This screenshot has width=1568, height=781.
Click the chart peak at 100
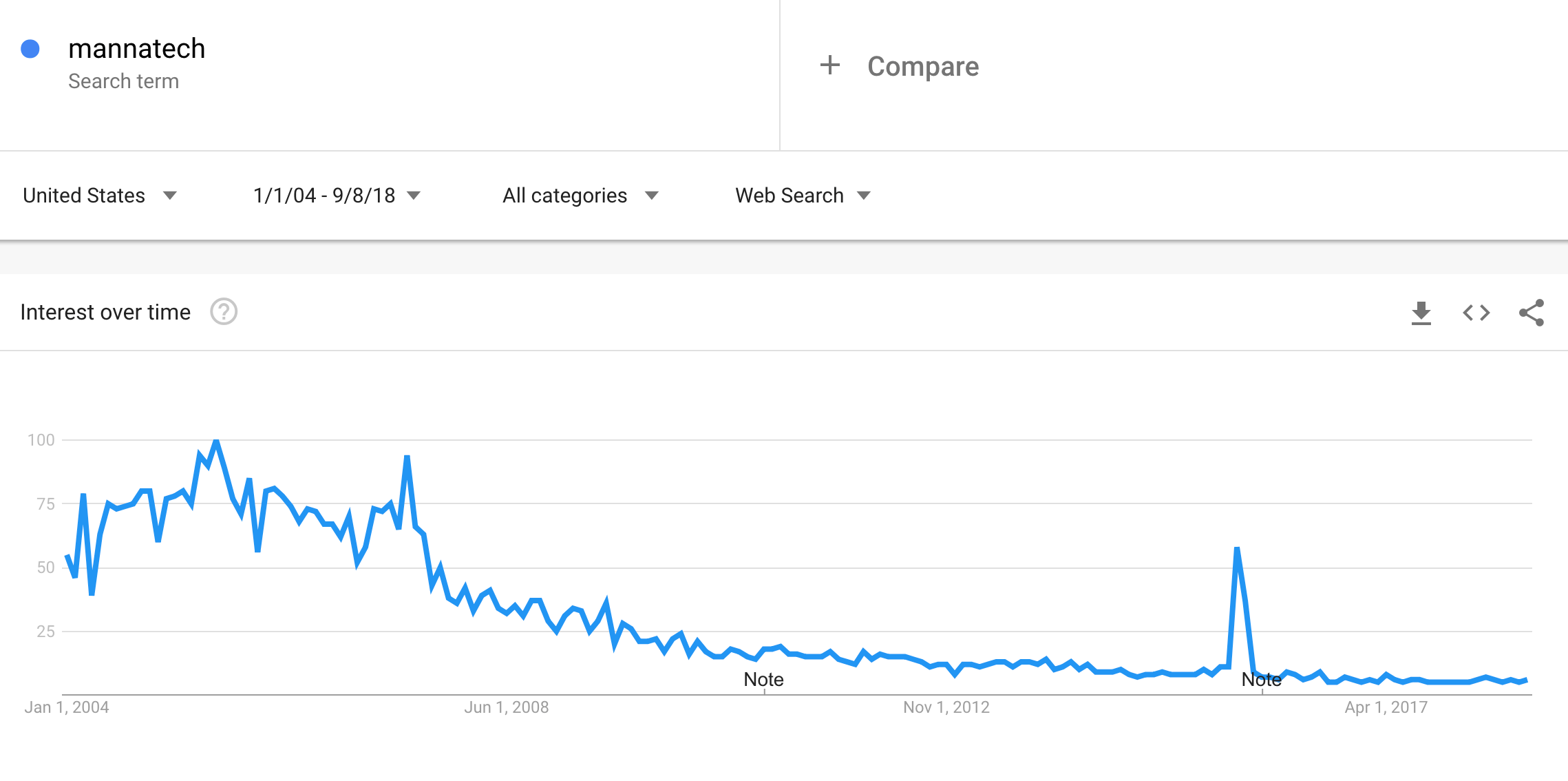click(216, 441)
